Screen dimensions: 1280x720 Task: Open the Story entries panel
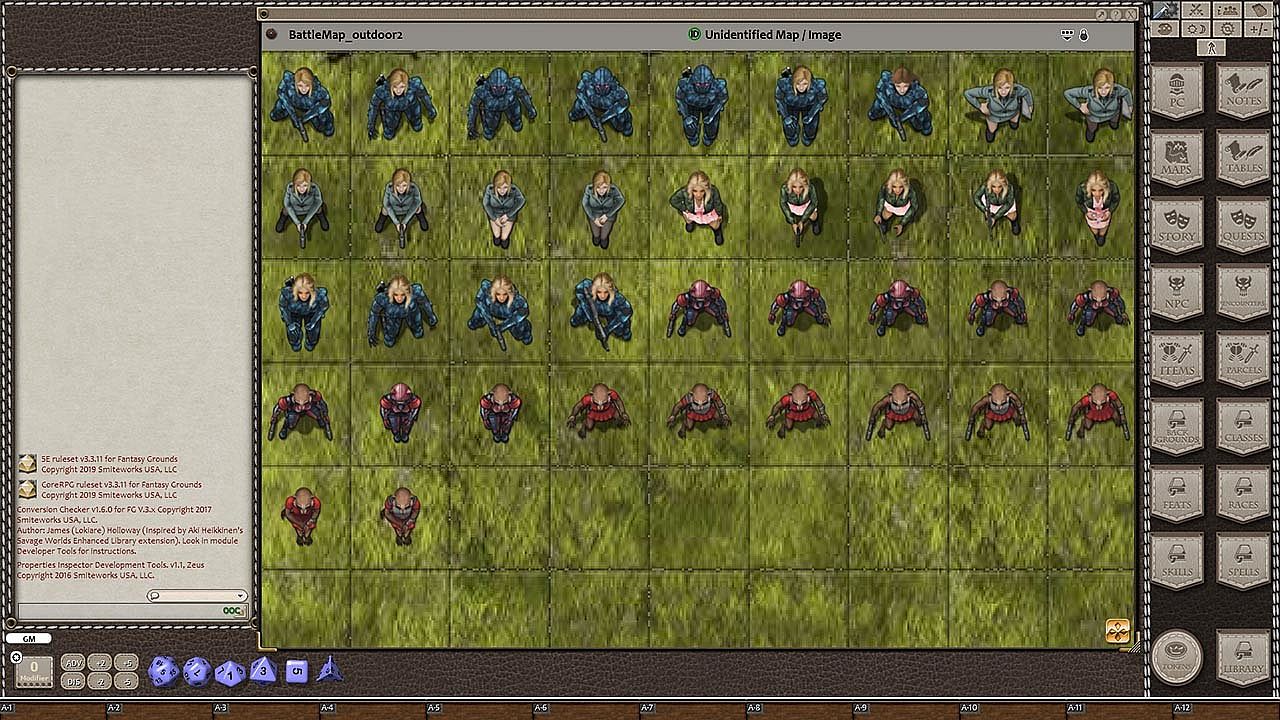1177,225
